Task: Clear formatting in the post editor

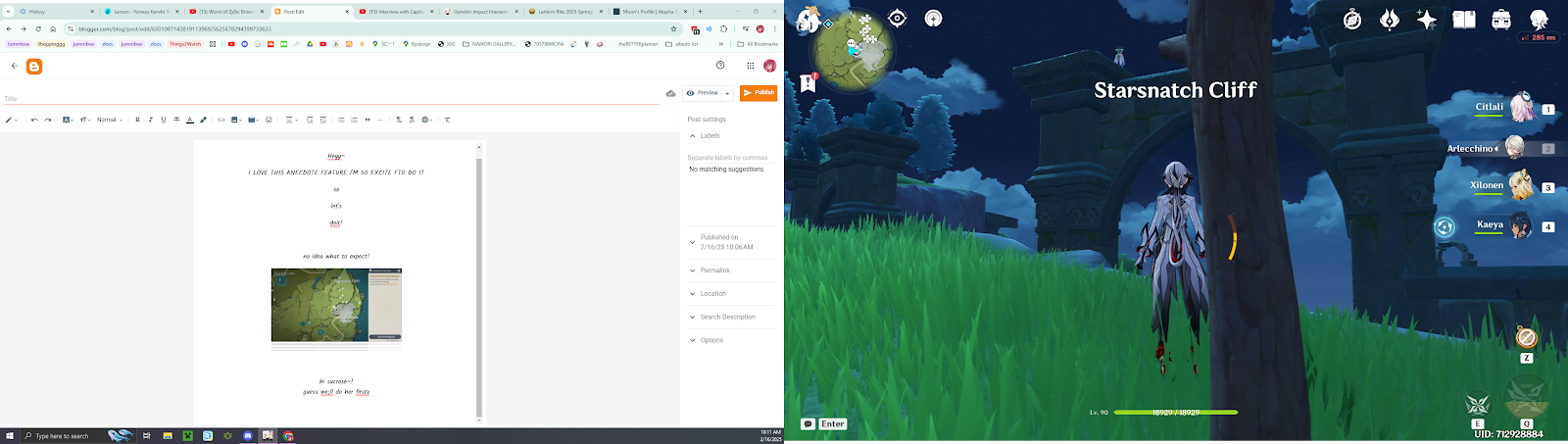Action: click(447, 120)
